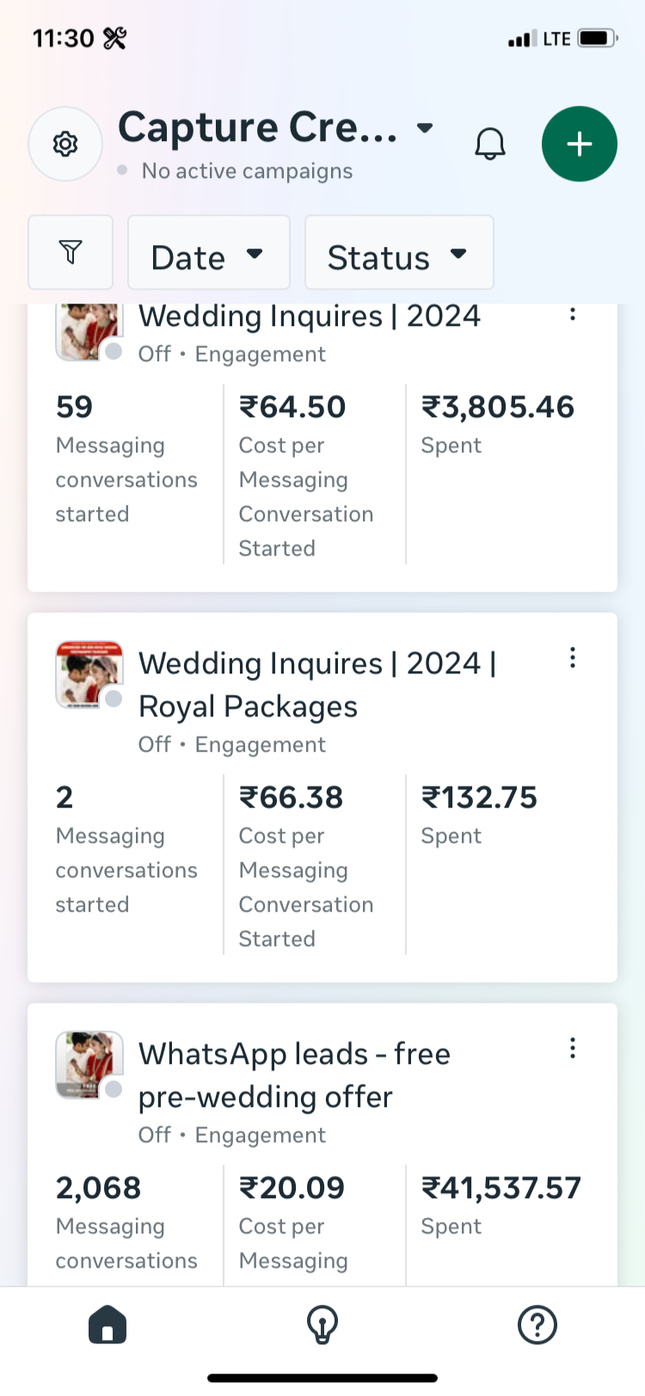Tap the WhatsApp leads campaign thumbnail

(89, 1065)
